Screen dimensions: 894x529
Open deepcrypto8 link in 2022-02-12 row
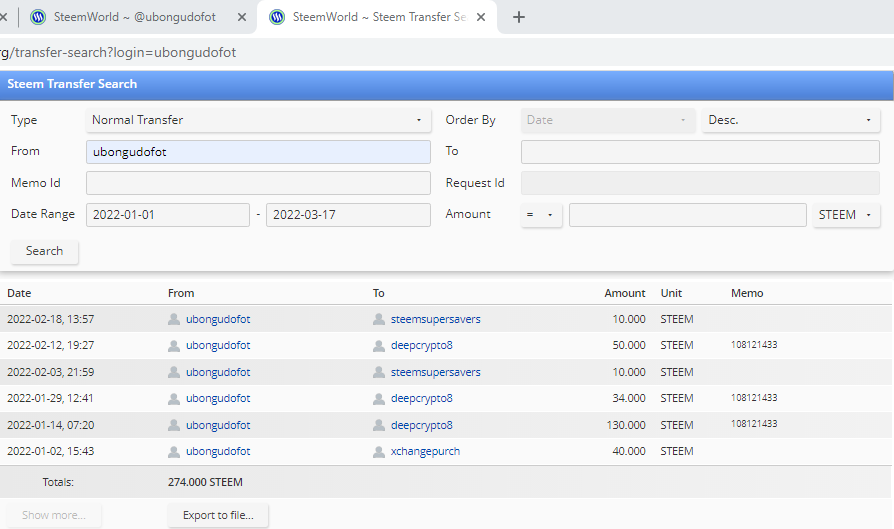421,345
